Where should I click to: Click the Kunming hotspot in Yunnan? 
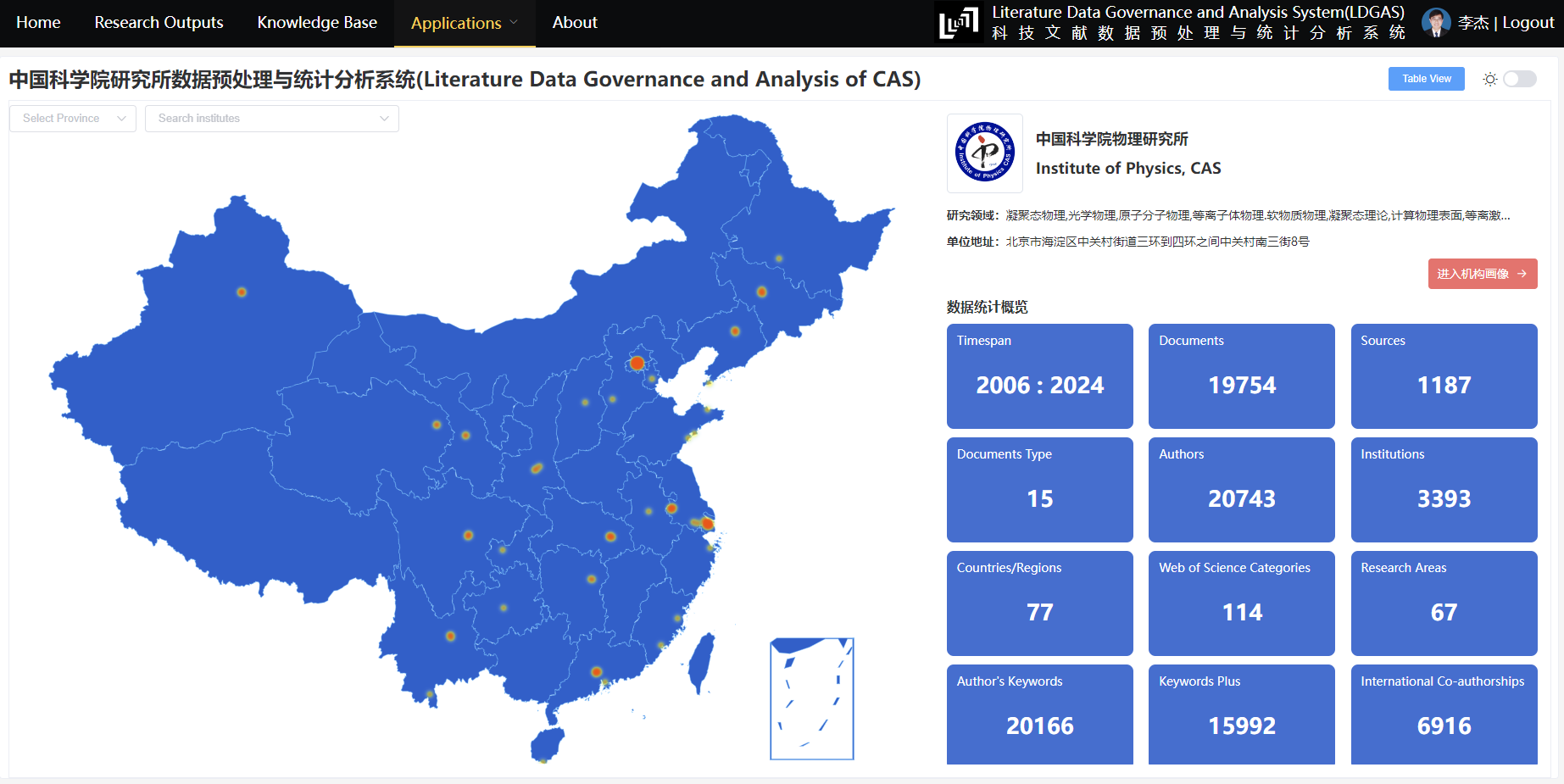(x=450, y=636)
